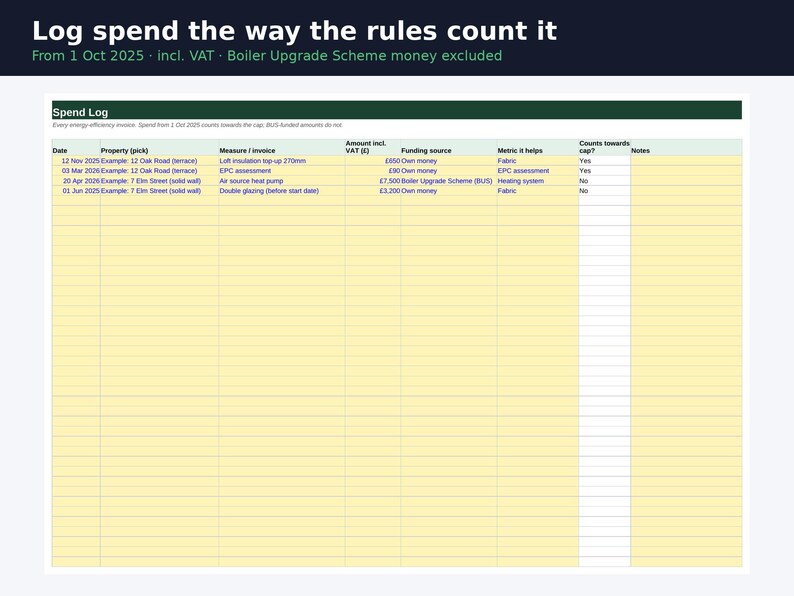Select the 'Measure / invoice' column header
This screenshot has width=794, height=596.
click(x=282, y=147)
